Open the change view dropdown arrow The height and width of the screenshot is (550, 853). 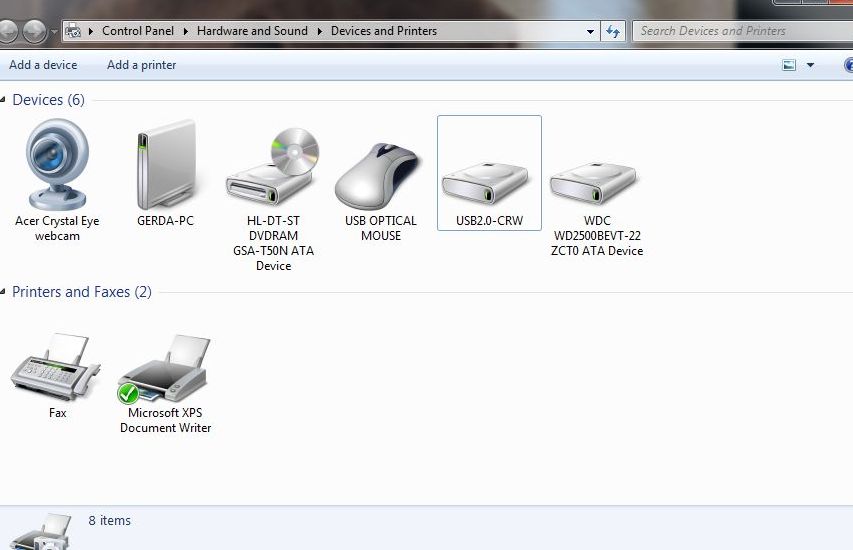coord(810,65)
